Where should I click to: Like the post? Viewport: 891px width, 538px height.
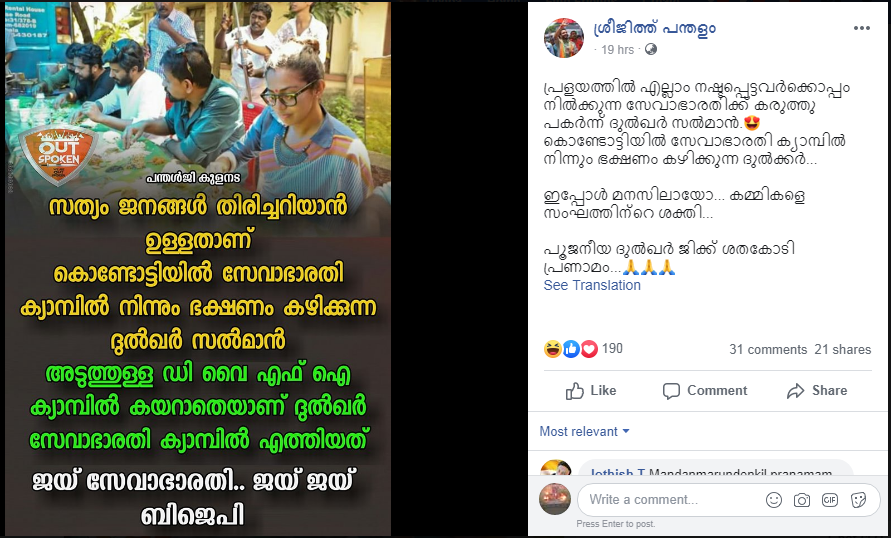[591, 391]
